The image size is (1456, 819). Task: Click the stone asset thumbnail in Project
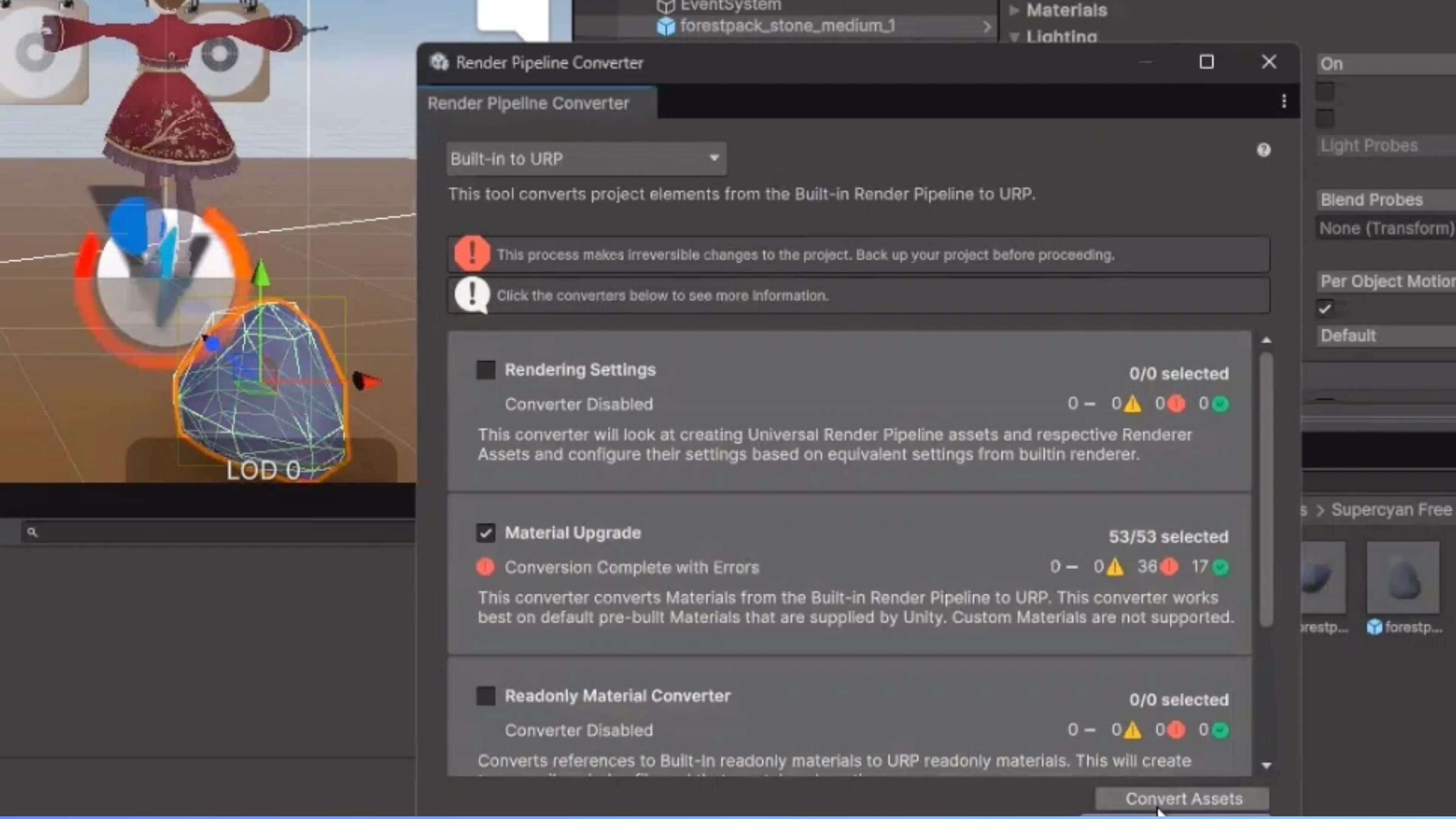pyautogui.click(x=1403, y=577)
